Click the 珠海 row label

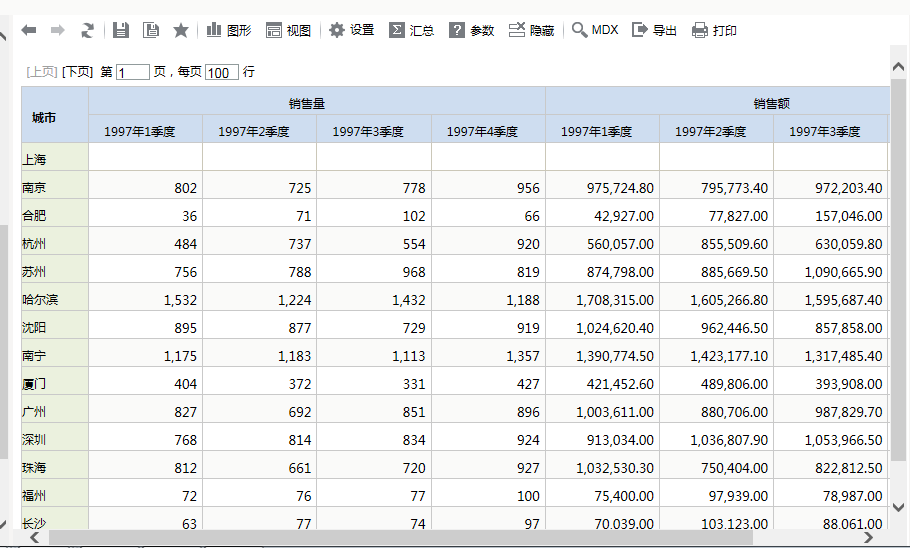tap(55, 465)
